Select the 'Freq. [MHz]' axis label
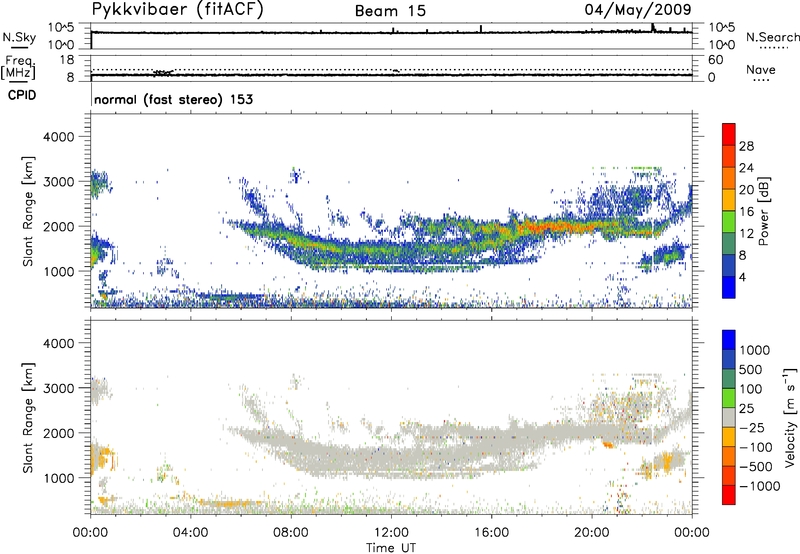 pyautogui.click(x=19, y=67)
